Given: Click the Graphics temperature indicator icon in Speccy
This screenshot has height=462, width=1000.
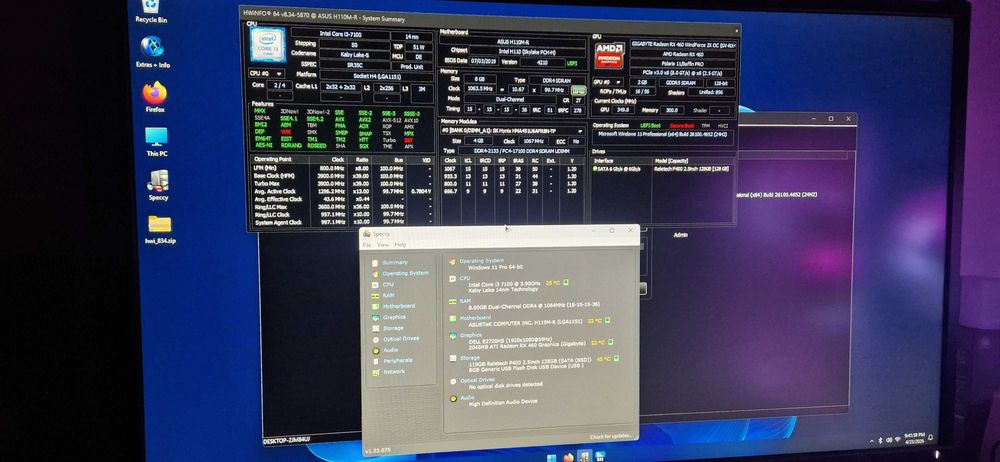Looking at the screenshot, I should pyautogui.click(x=610, y=342).
